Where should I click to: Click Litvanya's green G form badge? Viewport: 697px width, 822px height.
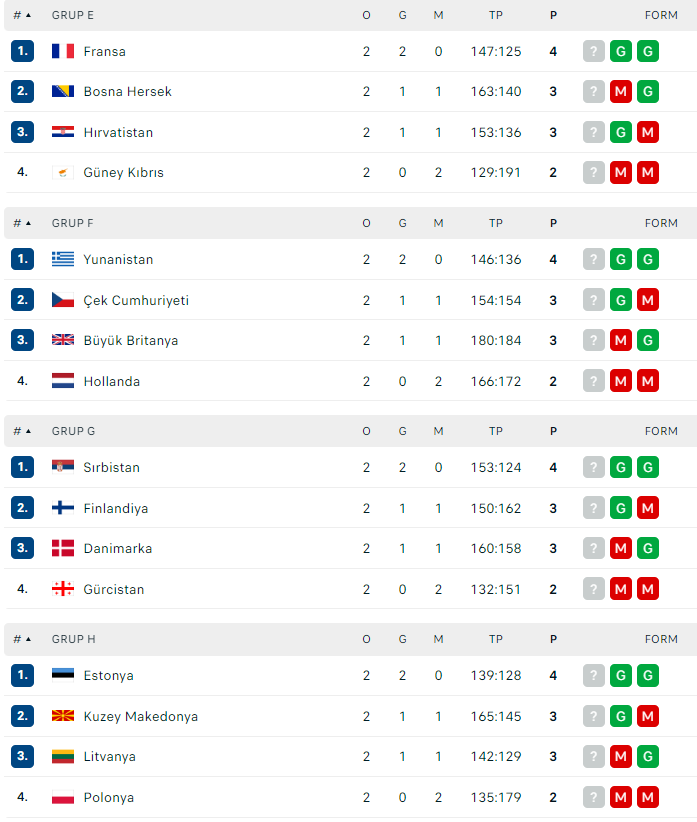point(648,756)
